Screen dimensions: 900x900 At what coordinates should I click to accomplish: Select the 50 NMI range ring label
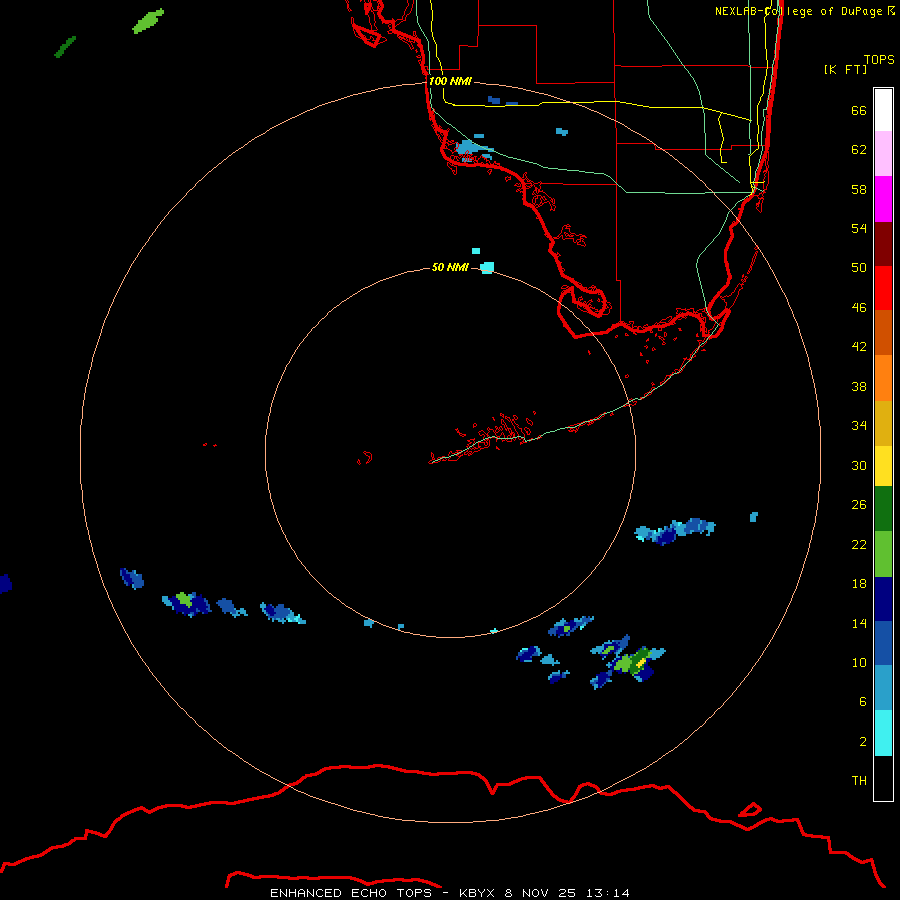tap(450, 267)
